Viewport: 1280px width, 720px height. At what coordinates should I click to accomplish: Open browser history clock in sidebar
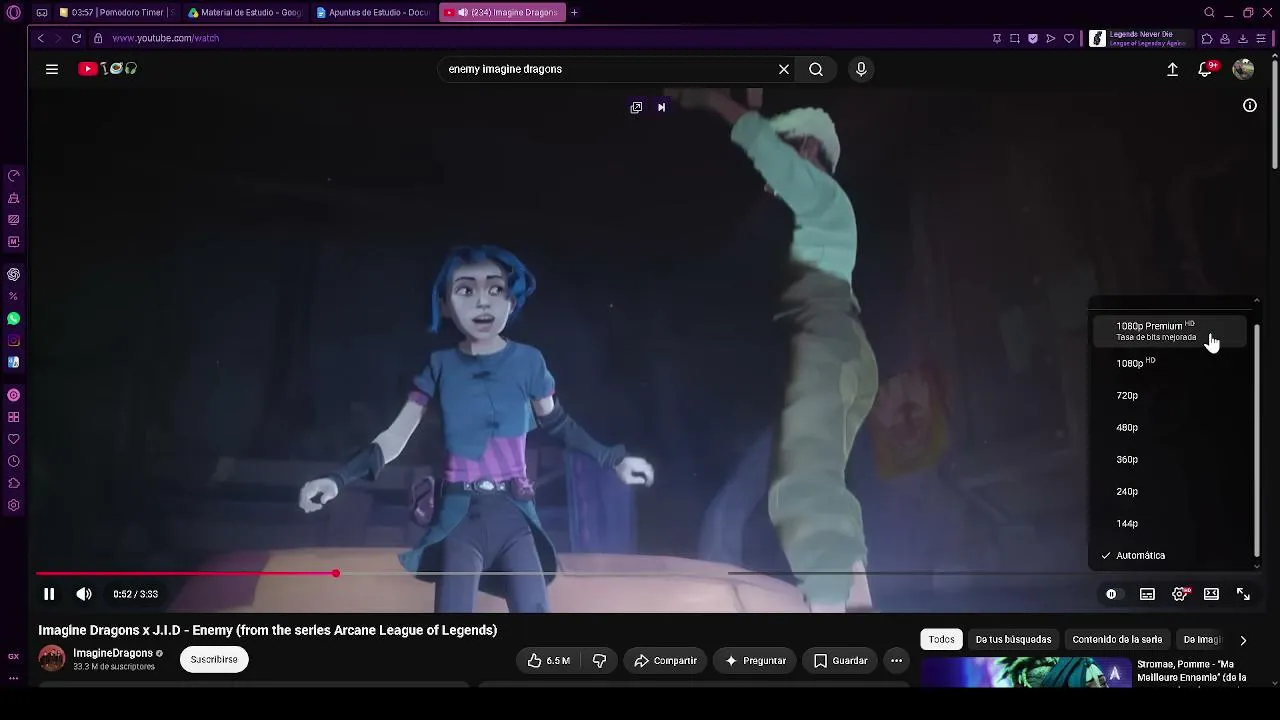pyautogui.click(x=13, y=461)
